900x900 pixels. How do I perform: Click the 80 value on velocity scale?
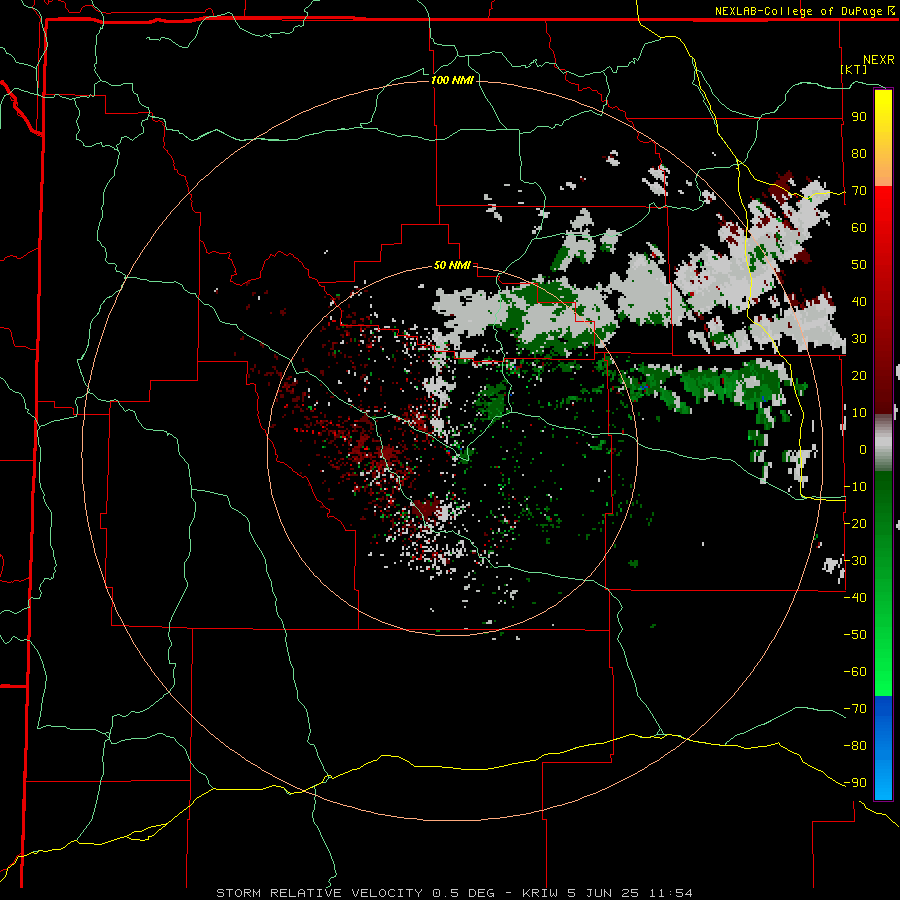pos(859,153)
